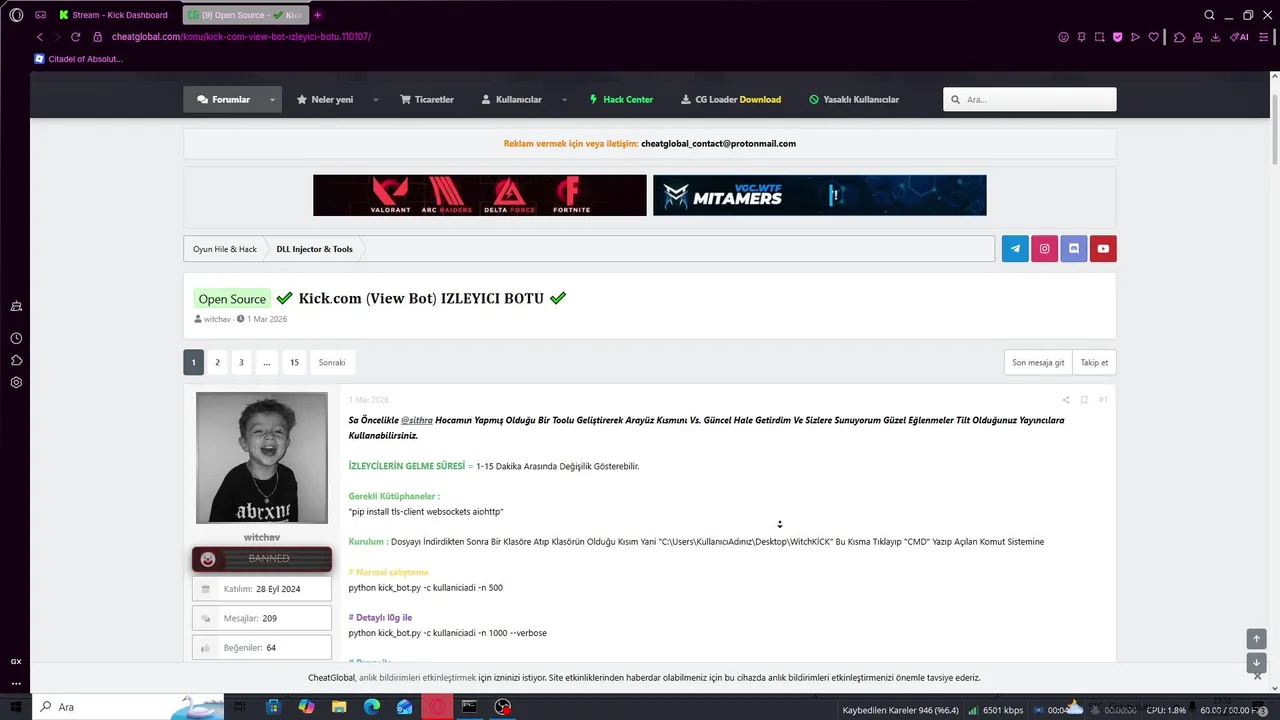The width and height of the screenshot is (1280, 720).
Task: Open the extensions puzzle icon
Action: click(1179, 37)
